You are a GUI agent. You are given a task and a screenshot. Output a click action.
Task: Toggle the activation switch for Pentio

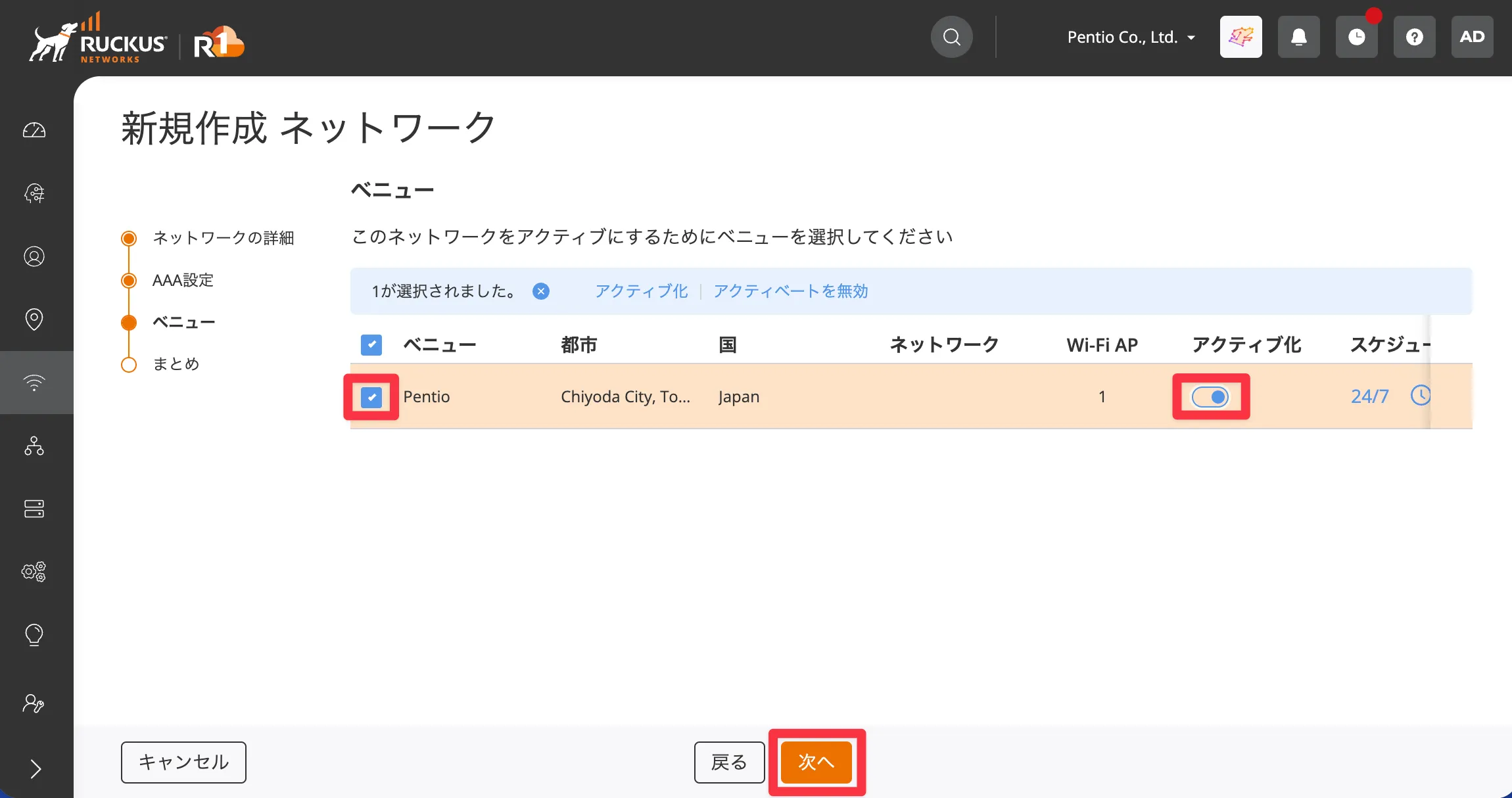point(1210,397)
